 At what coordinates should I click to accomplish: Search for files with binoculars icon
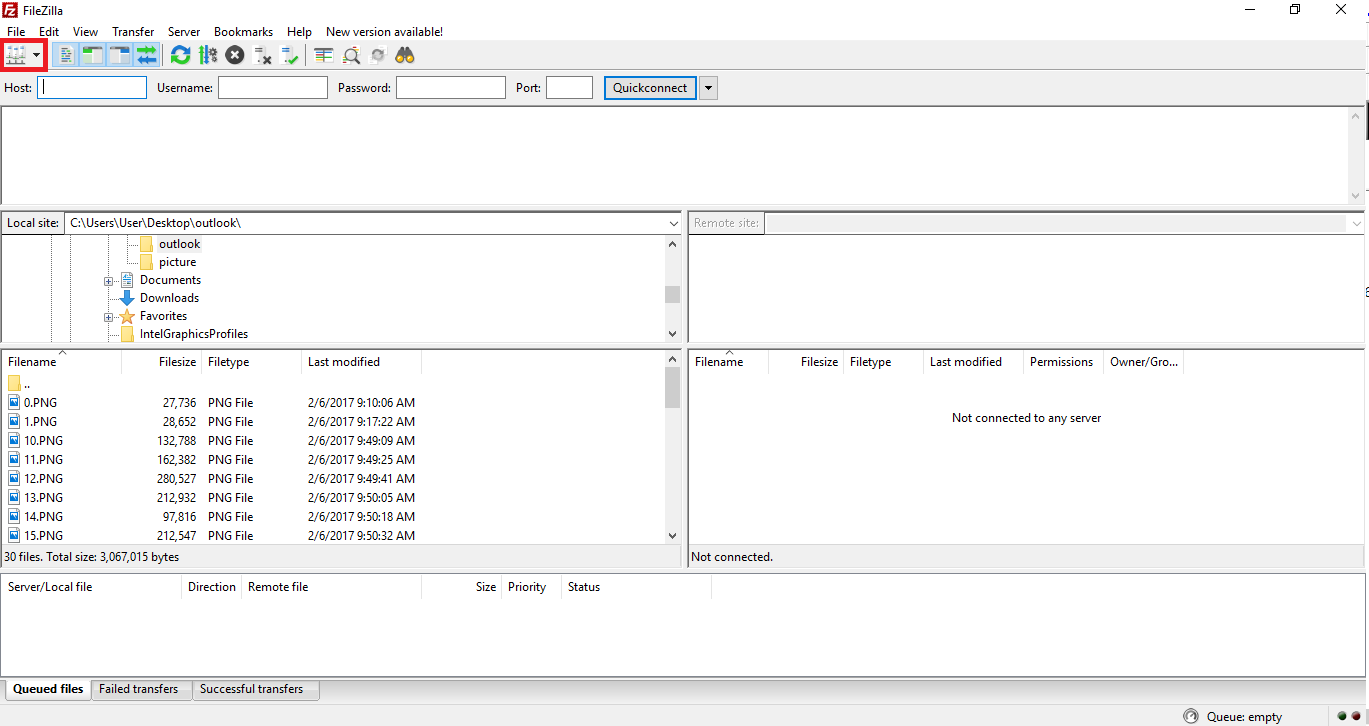405,55
